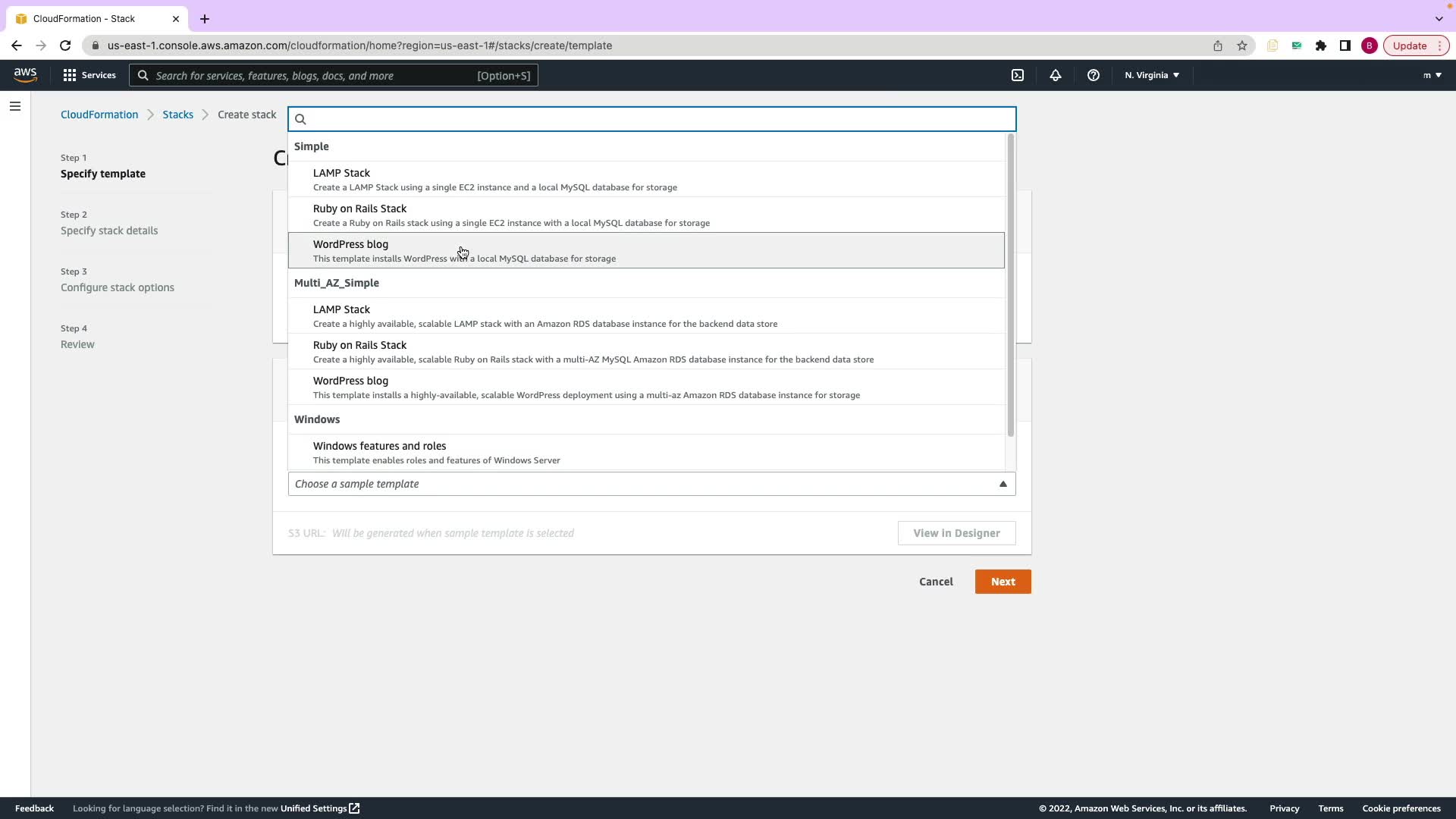
Task: Open browser extensions puzzle icon
Action: pyautogui.click(x=1321, y=45)
